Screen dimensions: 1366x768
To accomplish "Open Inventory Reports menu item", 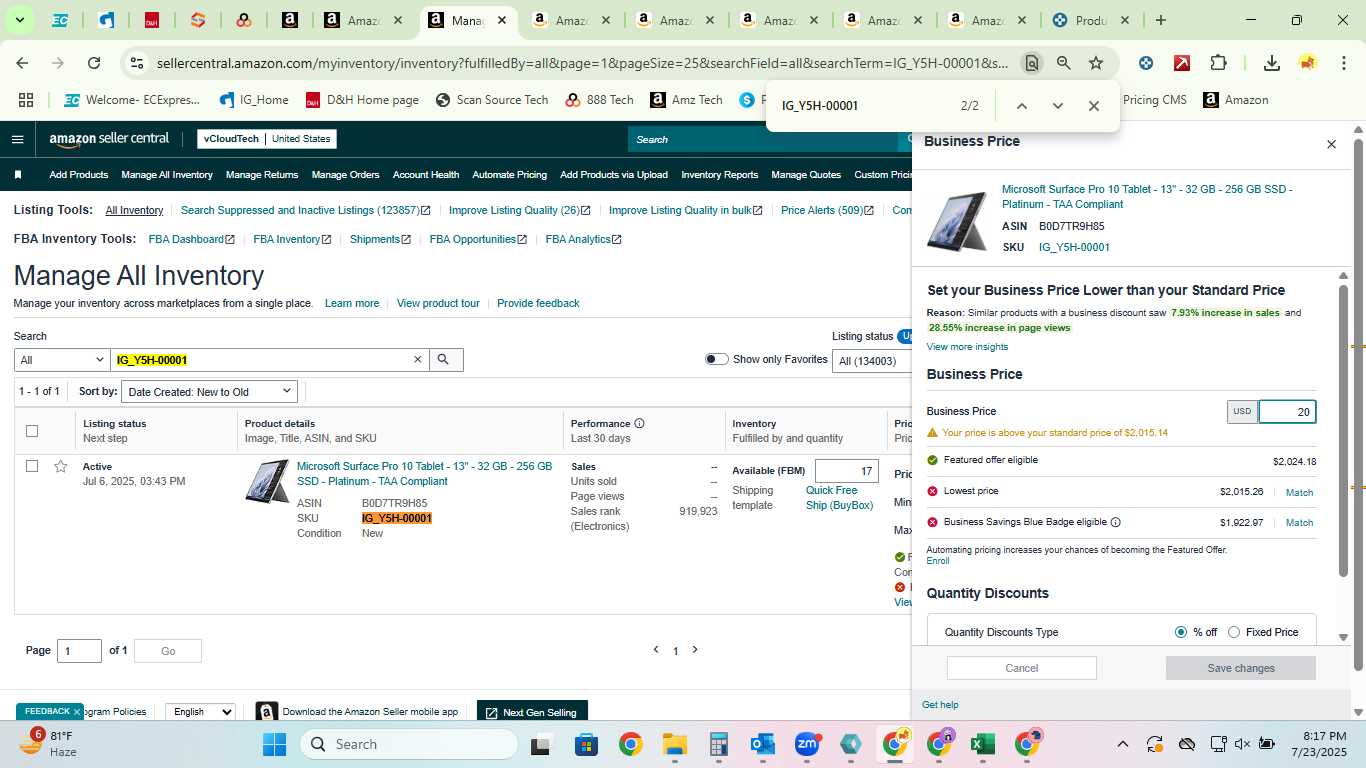I will point(720,175).
